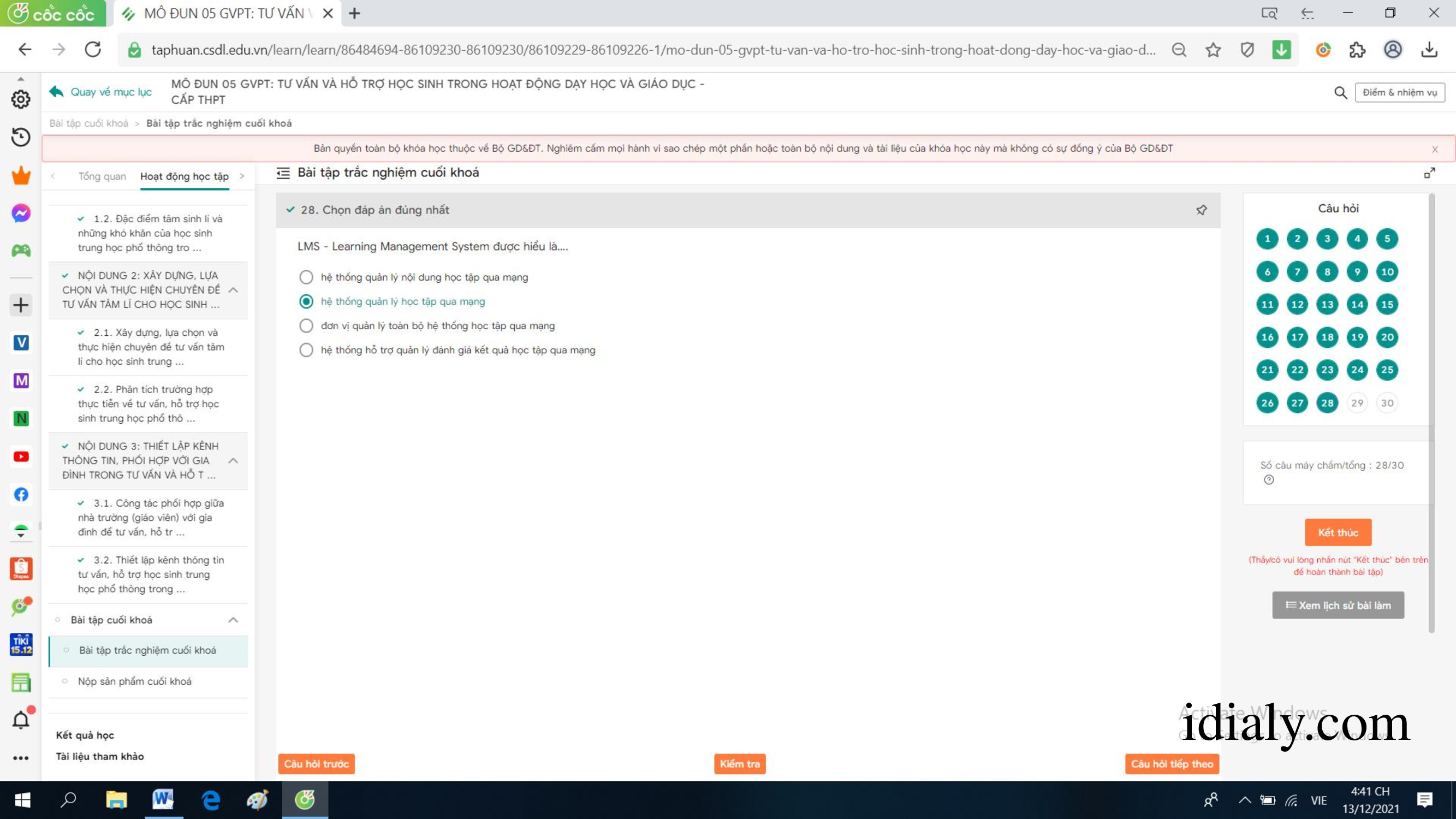This screenshot has width=1456, height=819.
Task: Switch to Tổng quan tab
Action: [102, 176]
